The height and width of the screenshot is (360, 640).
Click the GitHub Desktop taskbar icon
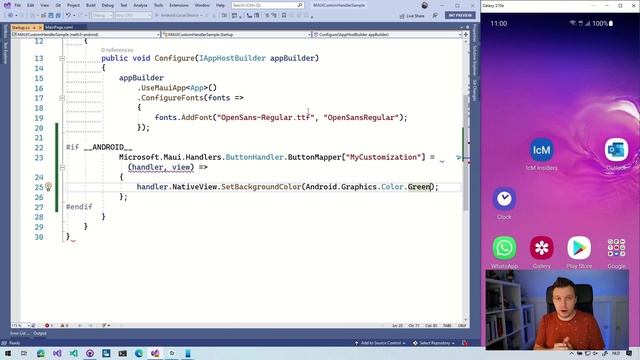(90, 353)
